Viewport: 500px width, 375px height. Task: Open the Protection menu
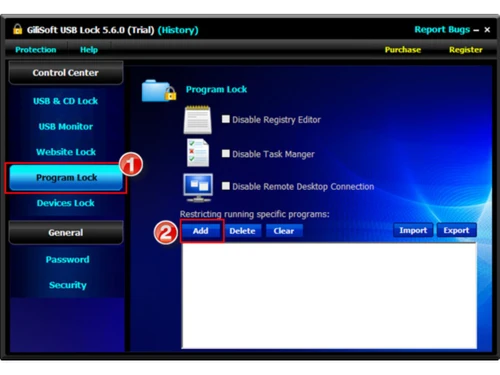[36, 50]
